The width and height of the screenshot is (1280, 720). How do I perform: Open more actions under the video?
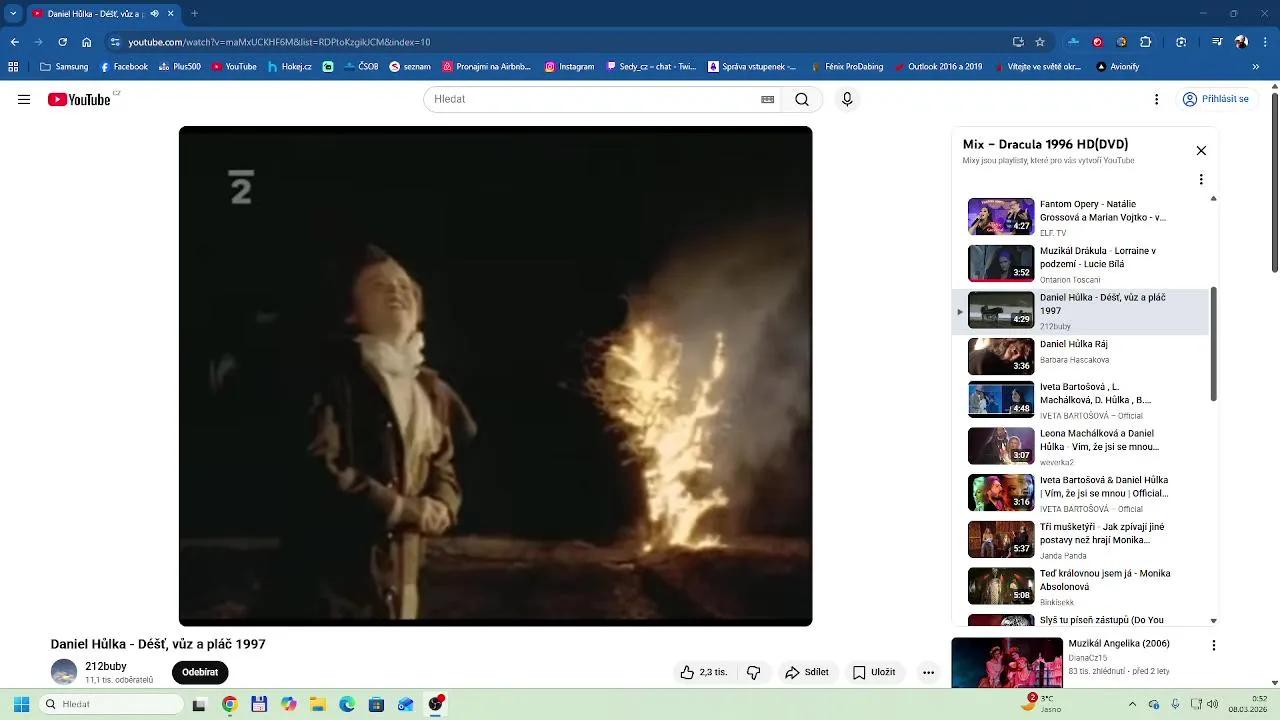point(928,672)
